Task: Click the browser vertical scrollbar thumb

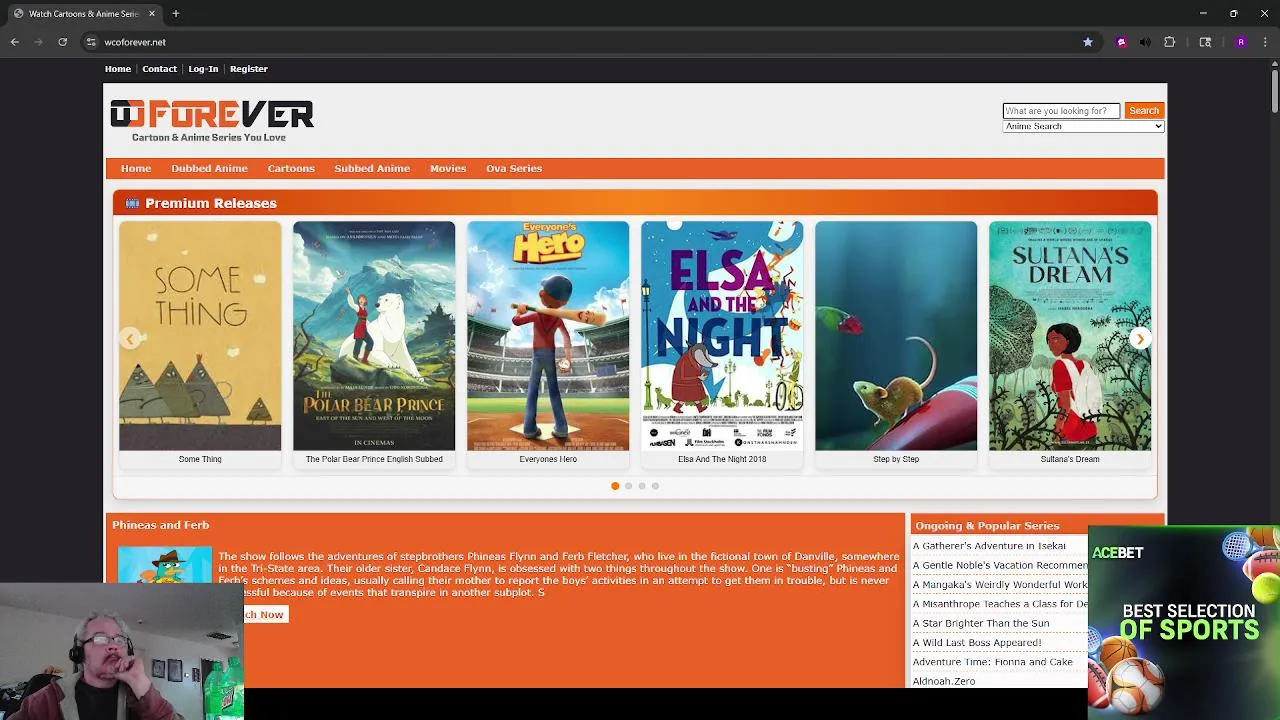Action: (x=1274, y=92)
